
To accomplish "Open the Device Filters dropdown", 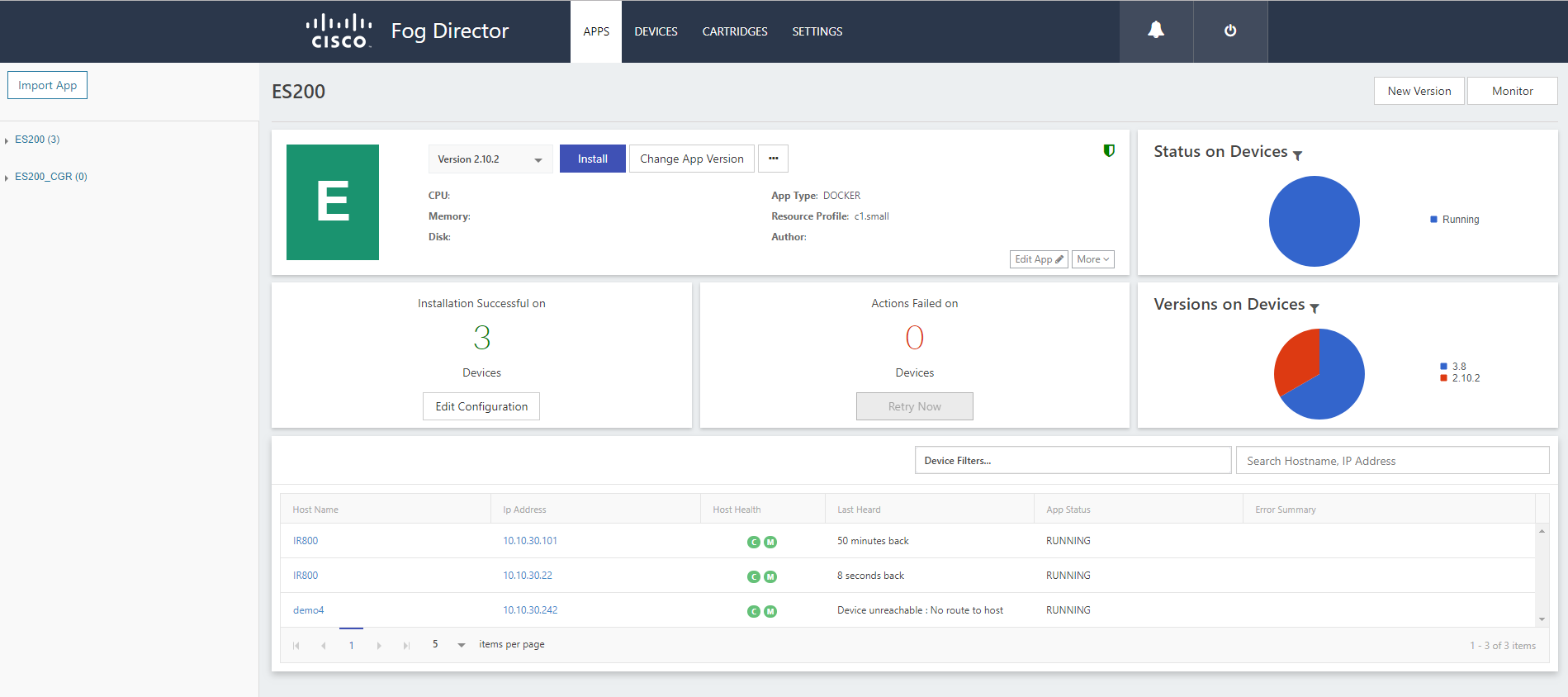I will (1073, 460).
